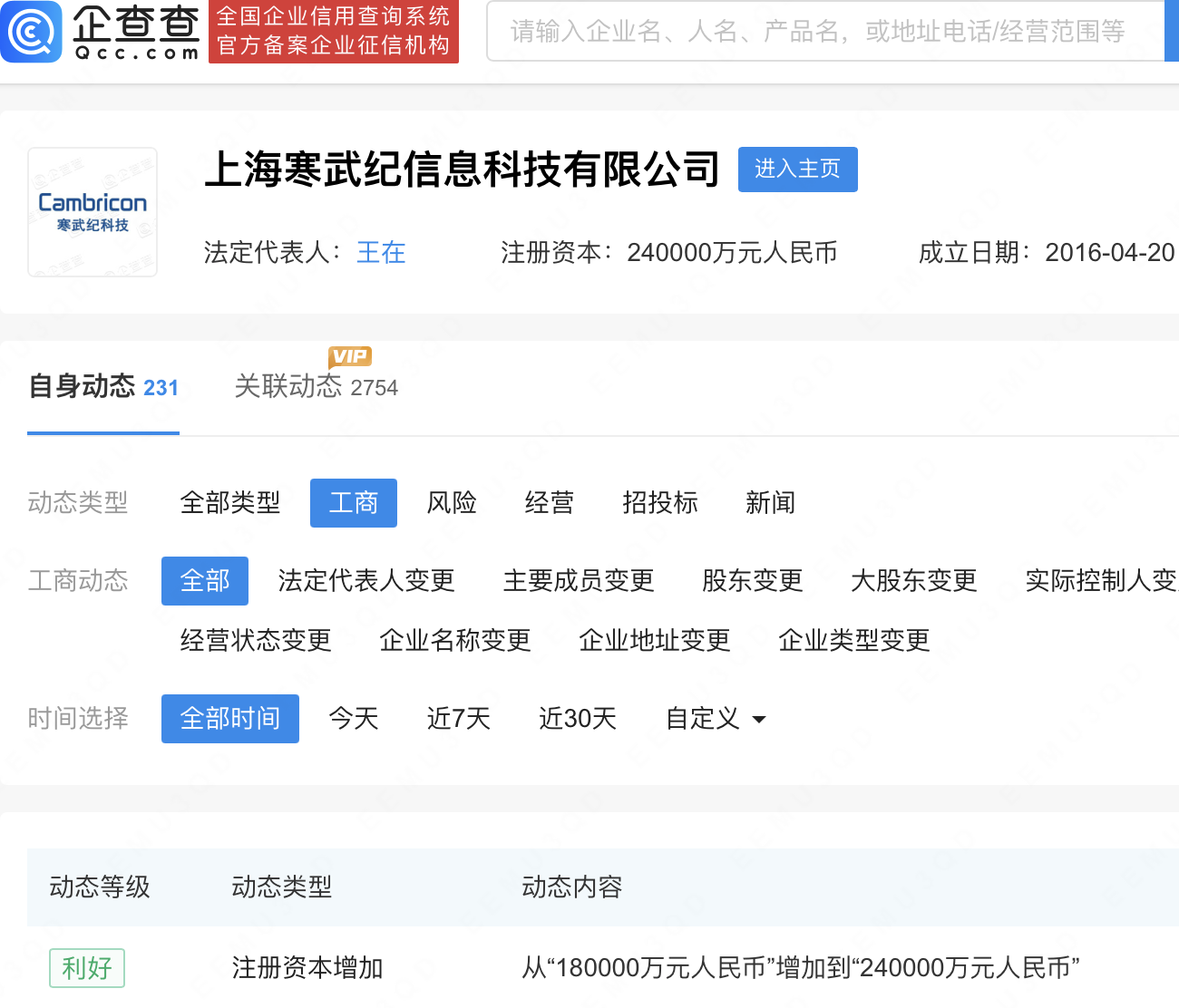The height and width of the screenshot is (1008, 1179).
Task: Filter by 经营状态变更
Action: click(x=256, y=641)
